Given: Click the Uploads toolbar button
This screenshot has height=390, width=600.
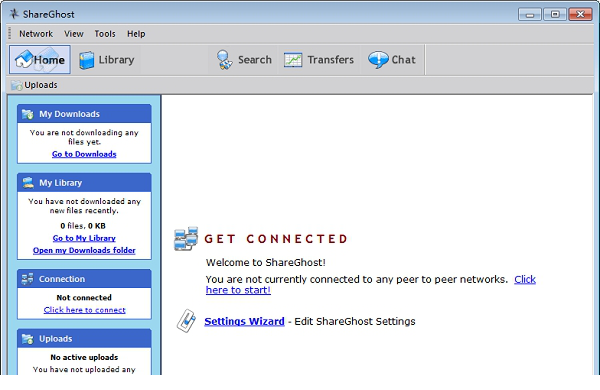Looking at the screenshot, I should pyautogui.click(x=34, y=85).
